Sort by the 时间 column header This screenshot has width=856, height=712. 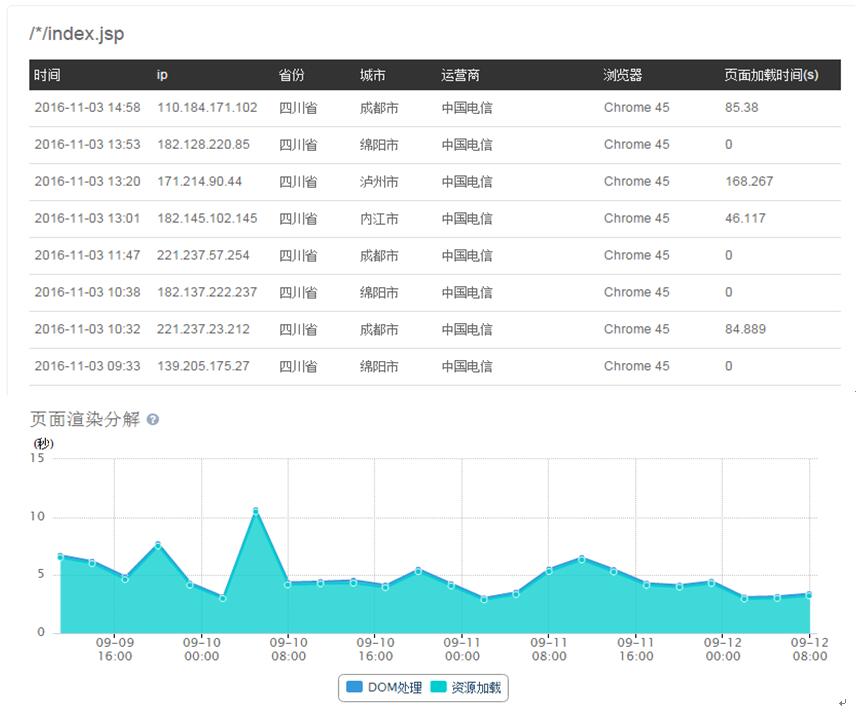[x=47, y=75]
